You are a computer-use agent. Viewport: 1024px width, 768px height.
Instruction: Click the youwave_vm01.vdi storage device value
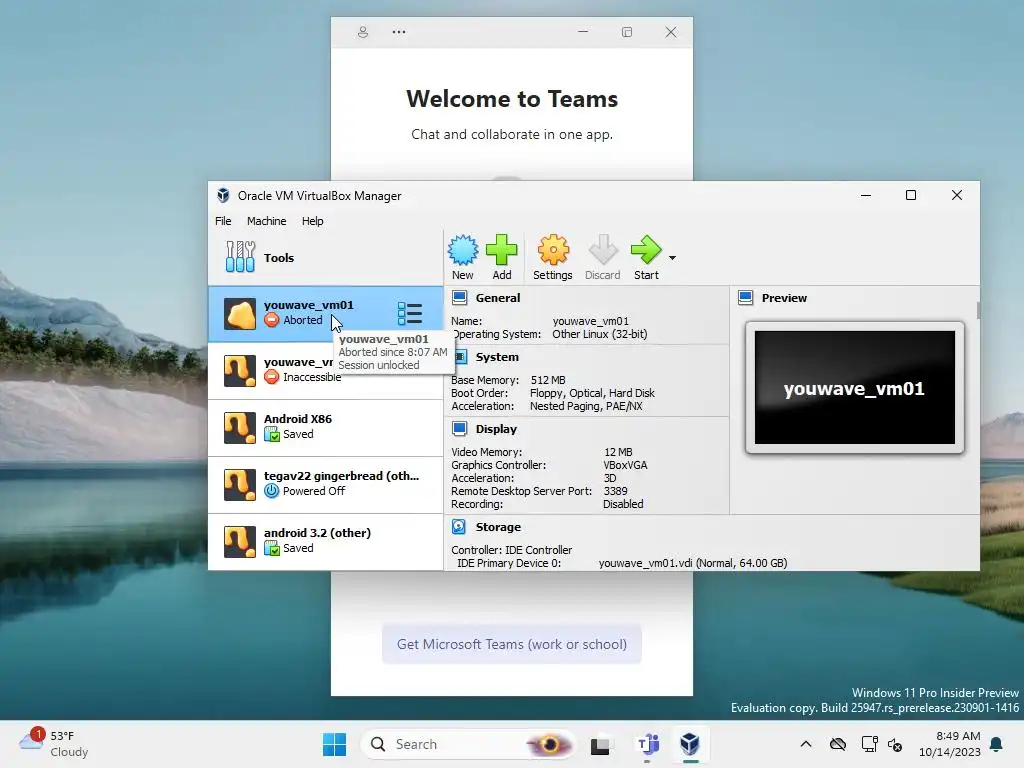tap(693, 563)
